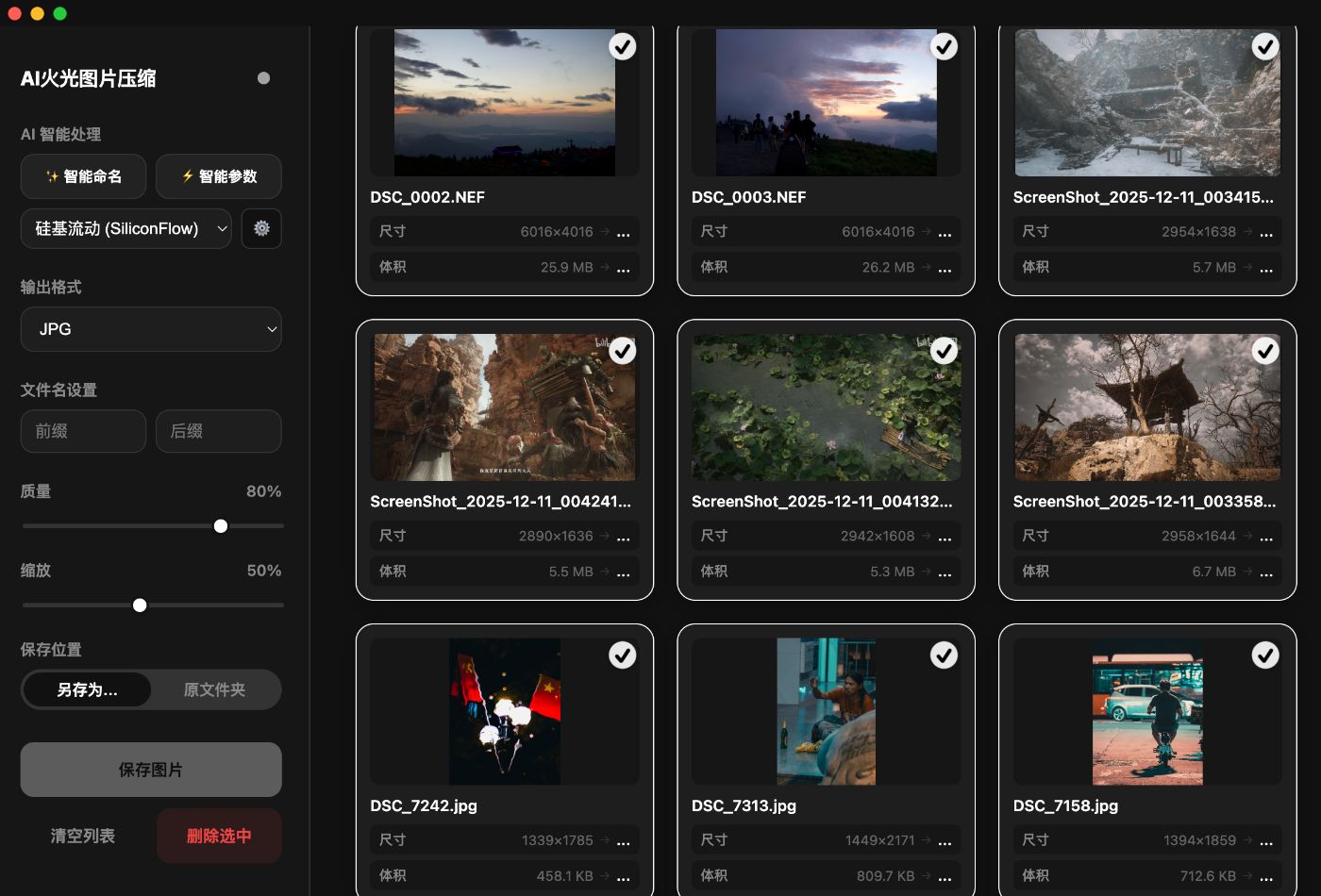1321x896 pixels.
Task: Open the 硅基流动 (SiliconFlow) provider dropdown
Action: pos(126,228)
